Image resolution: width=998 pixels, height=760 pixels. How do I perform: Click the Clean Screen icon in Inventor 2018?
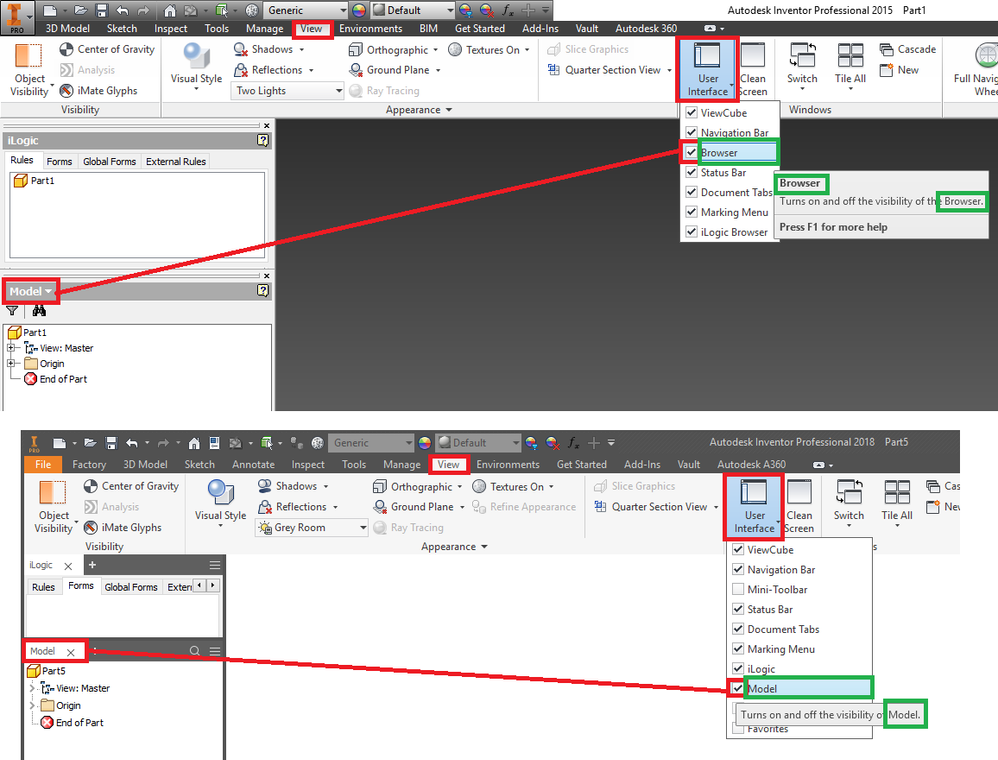coord(799,492)
